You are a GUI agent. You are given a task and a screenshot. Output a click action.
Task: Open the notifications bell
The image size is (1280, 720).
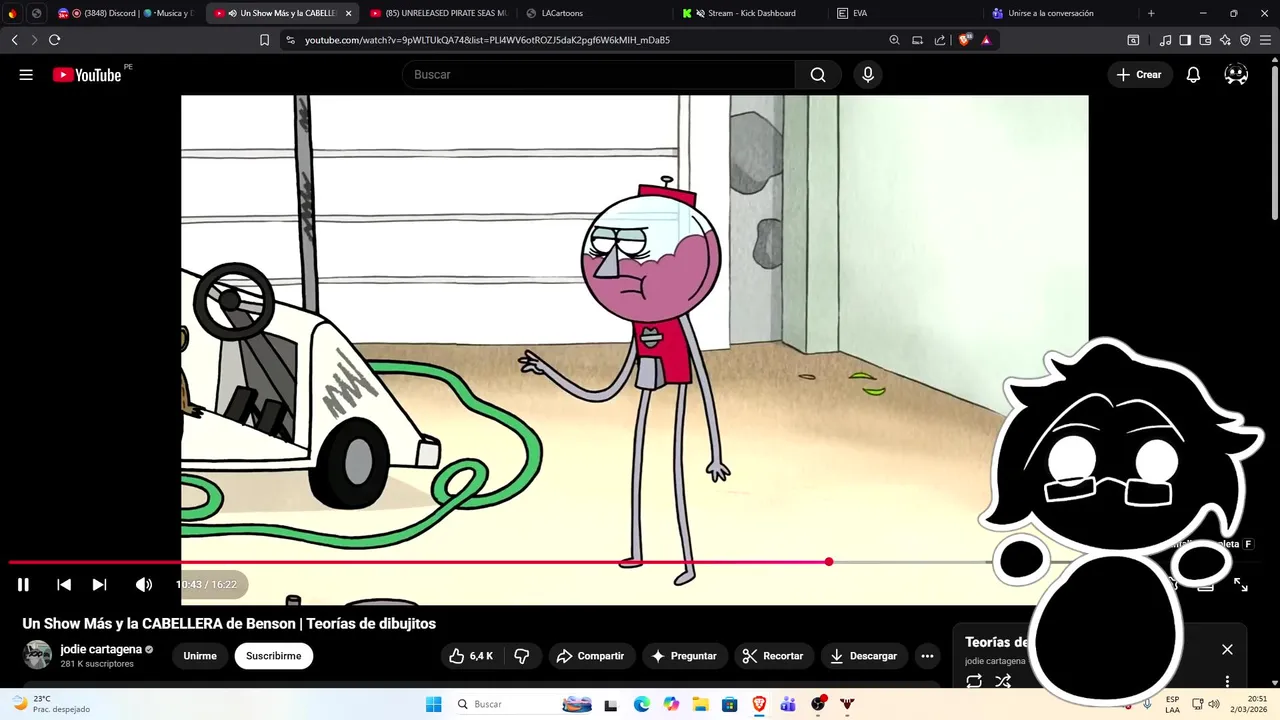(x=1193, y=75)
